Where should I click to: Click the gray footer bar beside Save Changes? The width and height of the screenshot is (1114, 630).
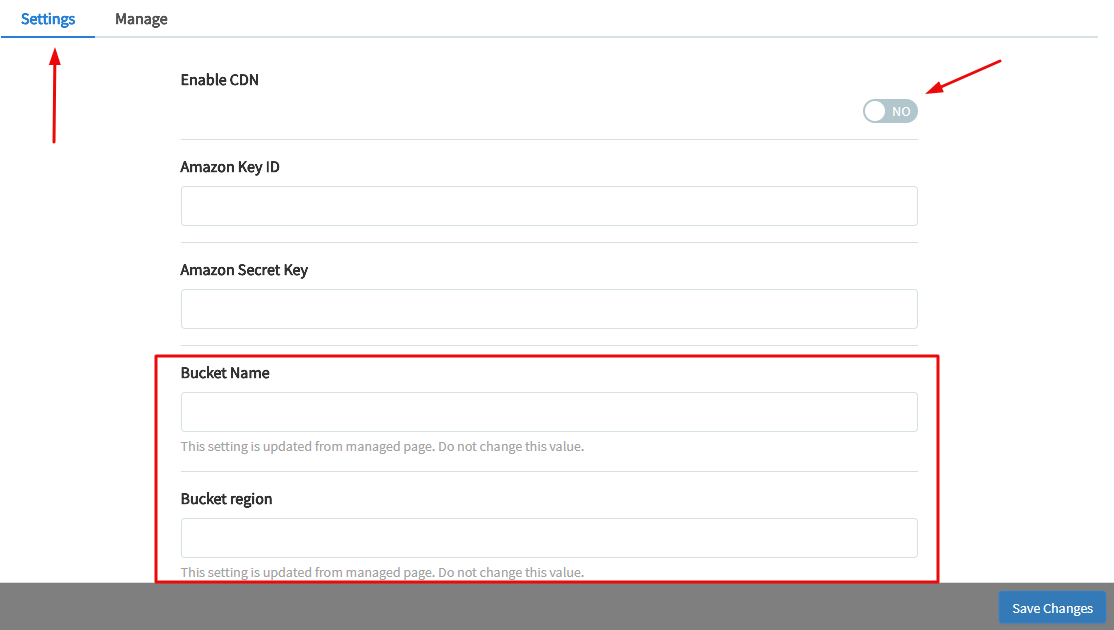click(x=500, y=607)
